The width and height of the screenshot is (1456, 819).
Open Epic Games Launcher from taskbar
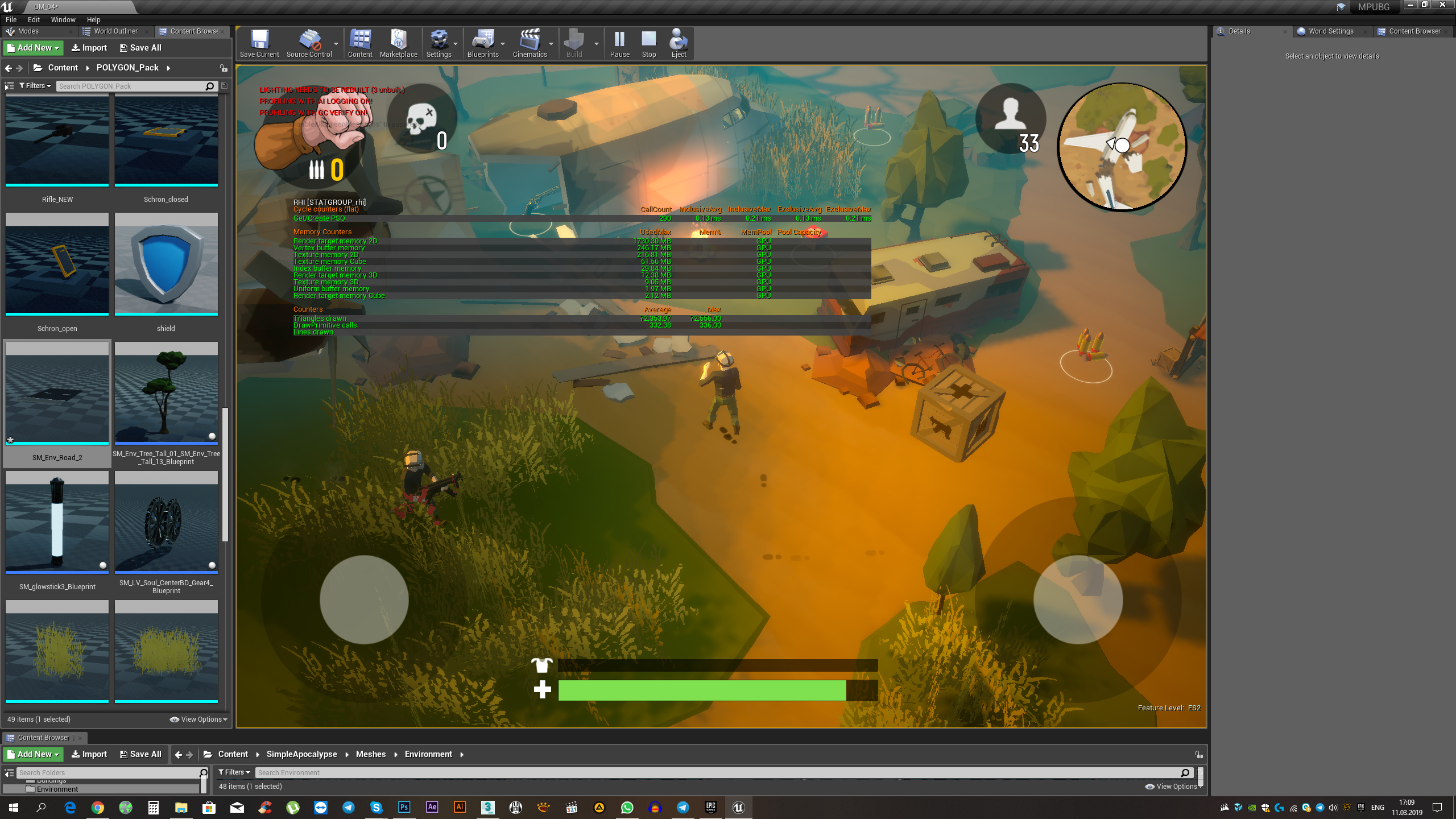(x=710, y=808)
